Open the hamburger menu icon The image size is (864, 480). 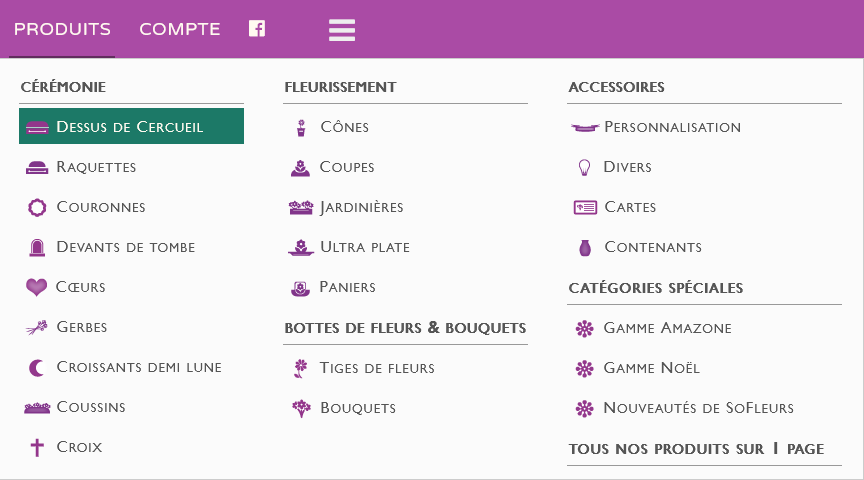click(342, 30)
